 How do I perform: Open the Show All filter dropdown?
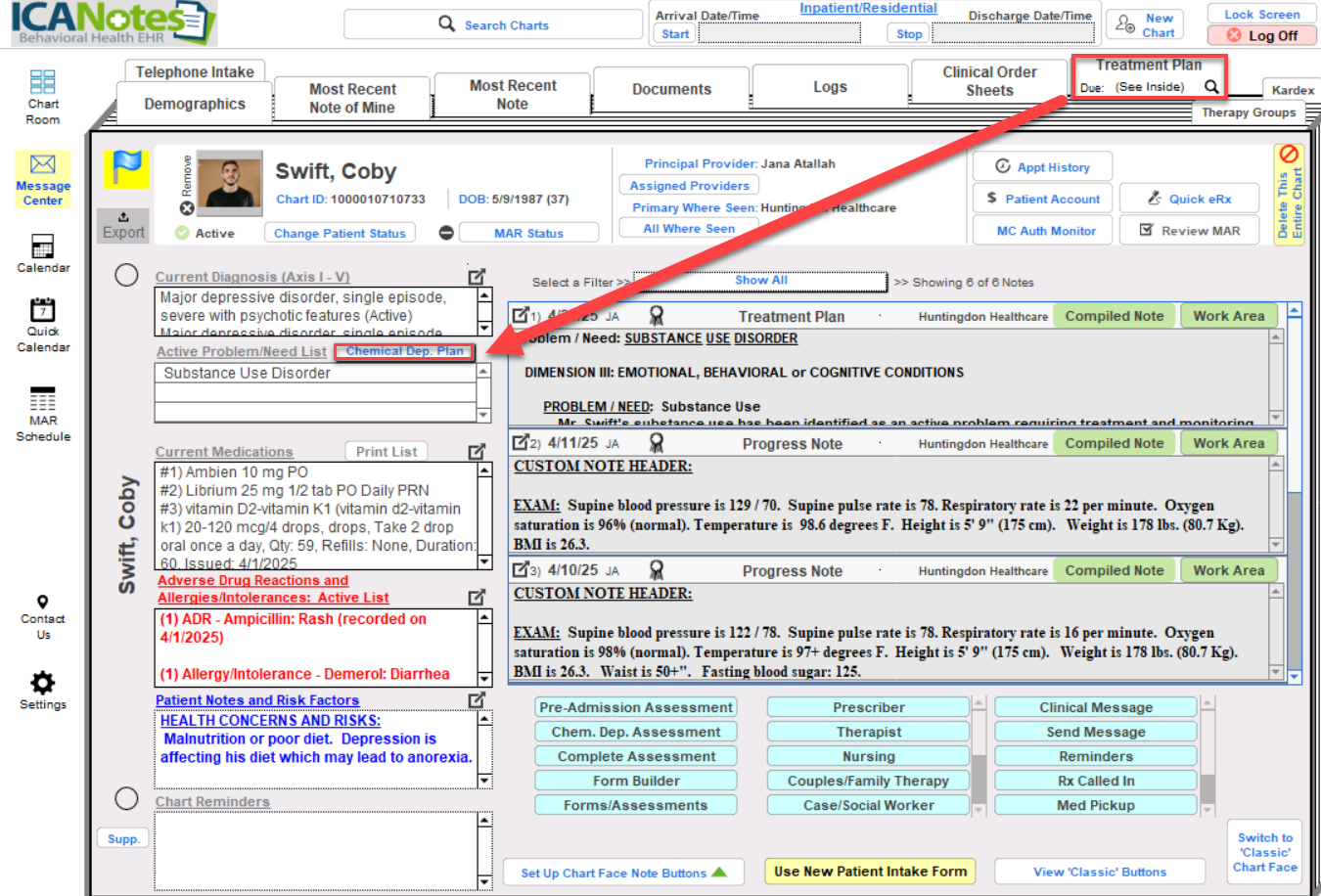pos(760,282)
